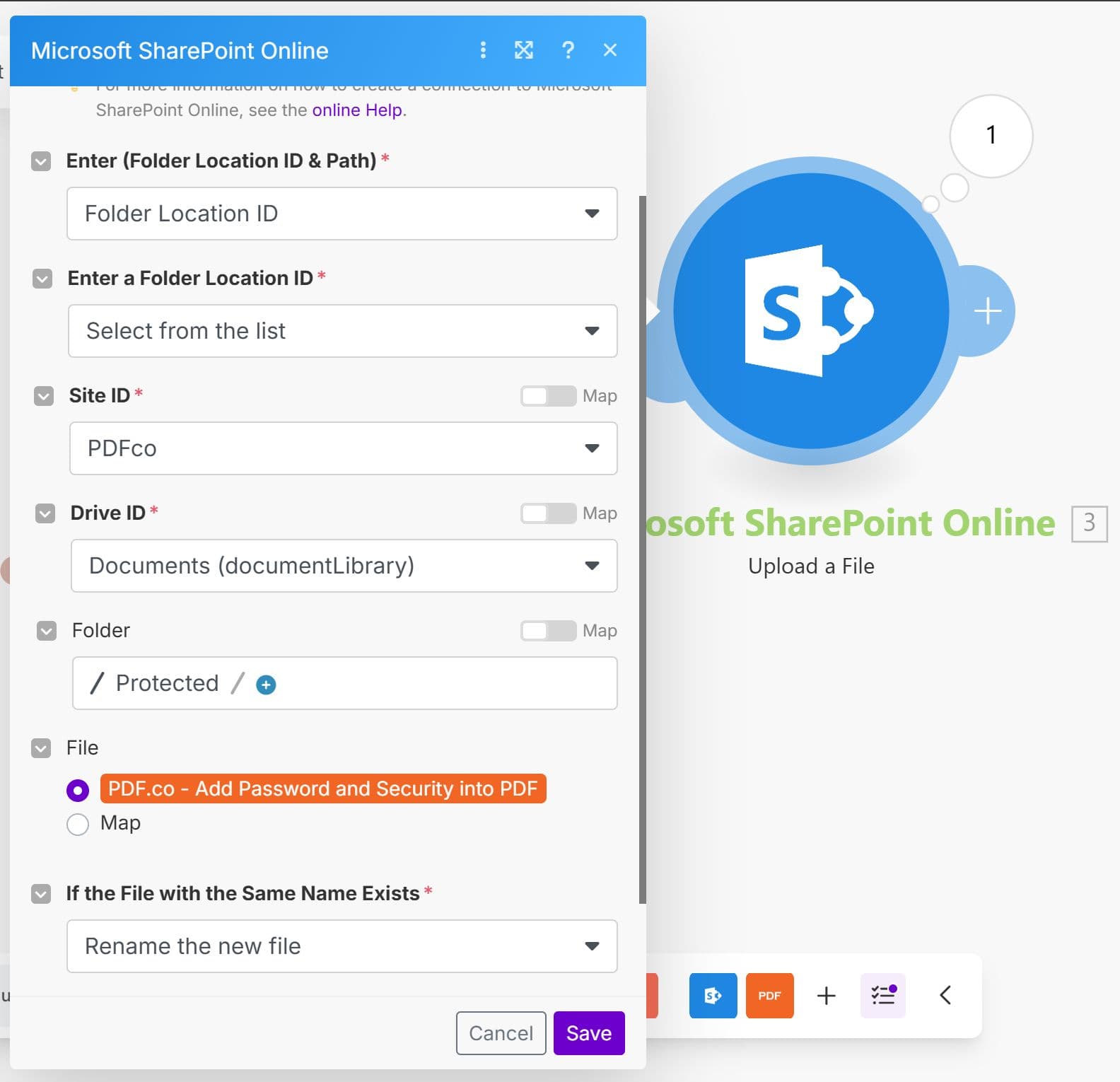Select the Map radio button under File

tap(78, 824)
